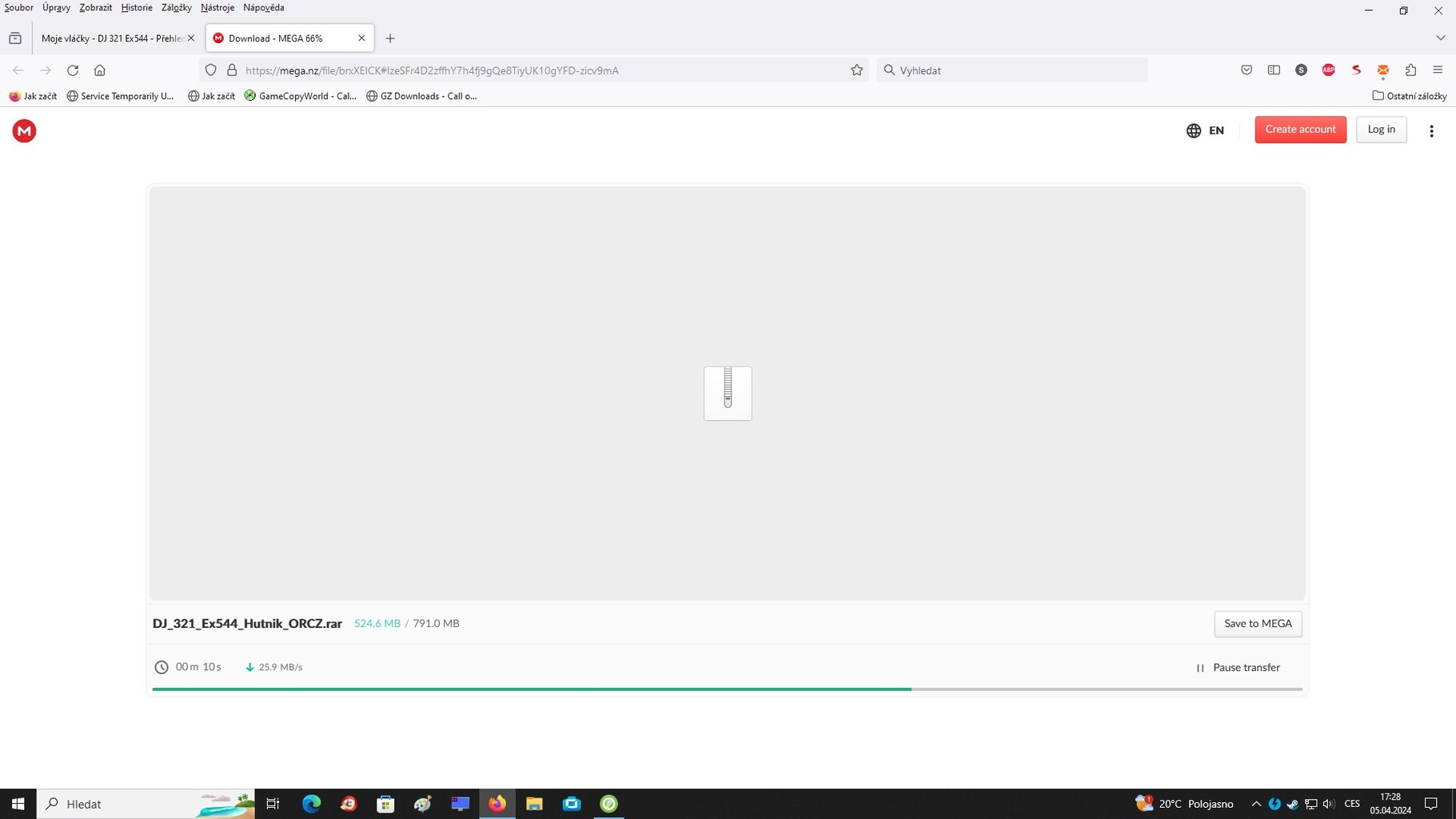Click the Vyhledat search field
This screenshot has width=1456, height=819.
coord(1011,70)
